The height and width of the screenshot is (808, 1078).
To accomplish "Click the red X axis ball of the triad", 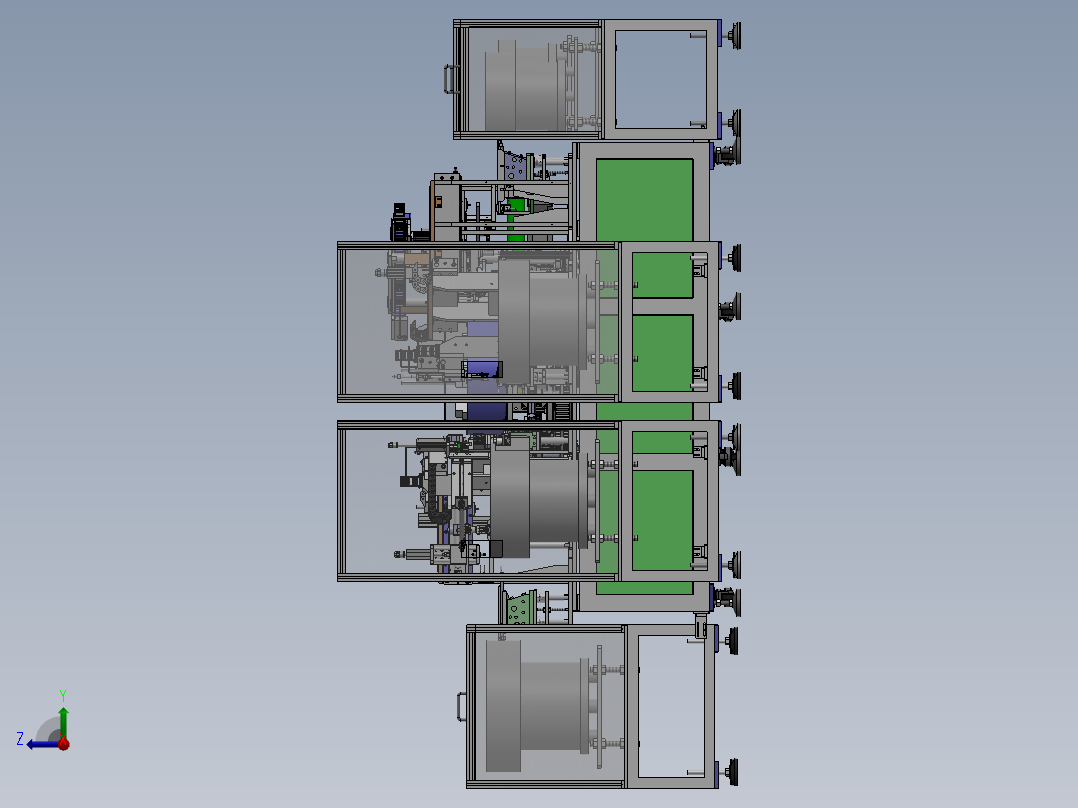I will pyautogui.click(x=64, y=743).
